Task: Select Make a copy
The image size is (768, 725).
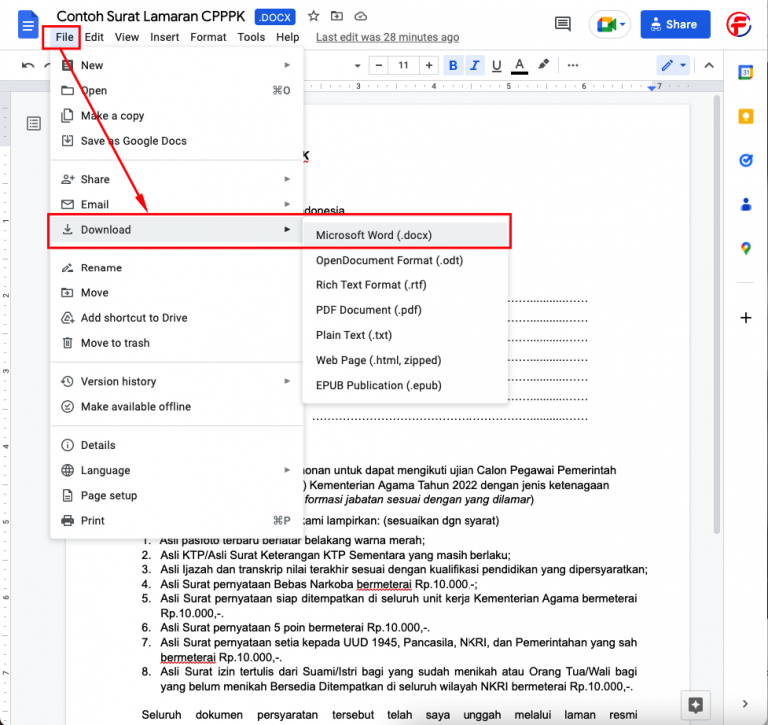Action: coord(176,116)
